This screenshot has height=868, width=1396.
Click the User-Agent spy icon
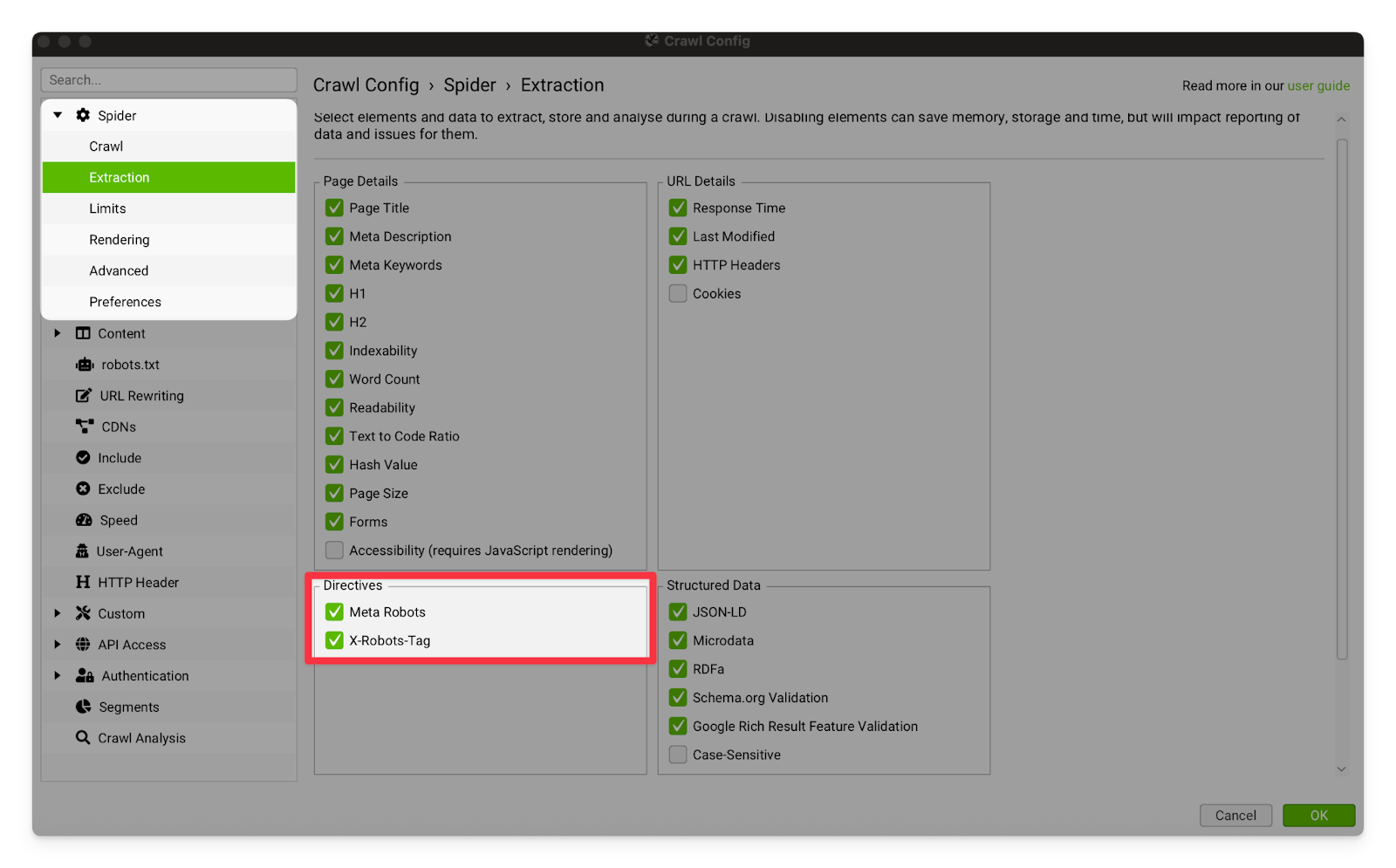pos(83,551)
